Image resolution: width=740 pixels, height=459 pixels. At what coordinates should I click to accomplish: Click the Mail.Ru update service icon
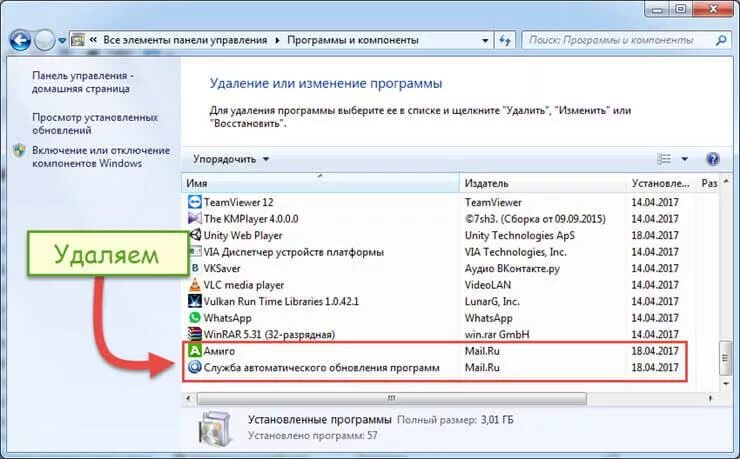tap(194, 367)
